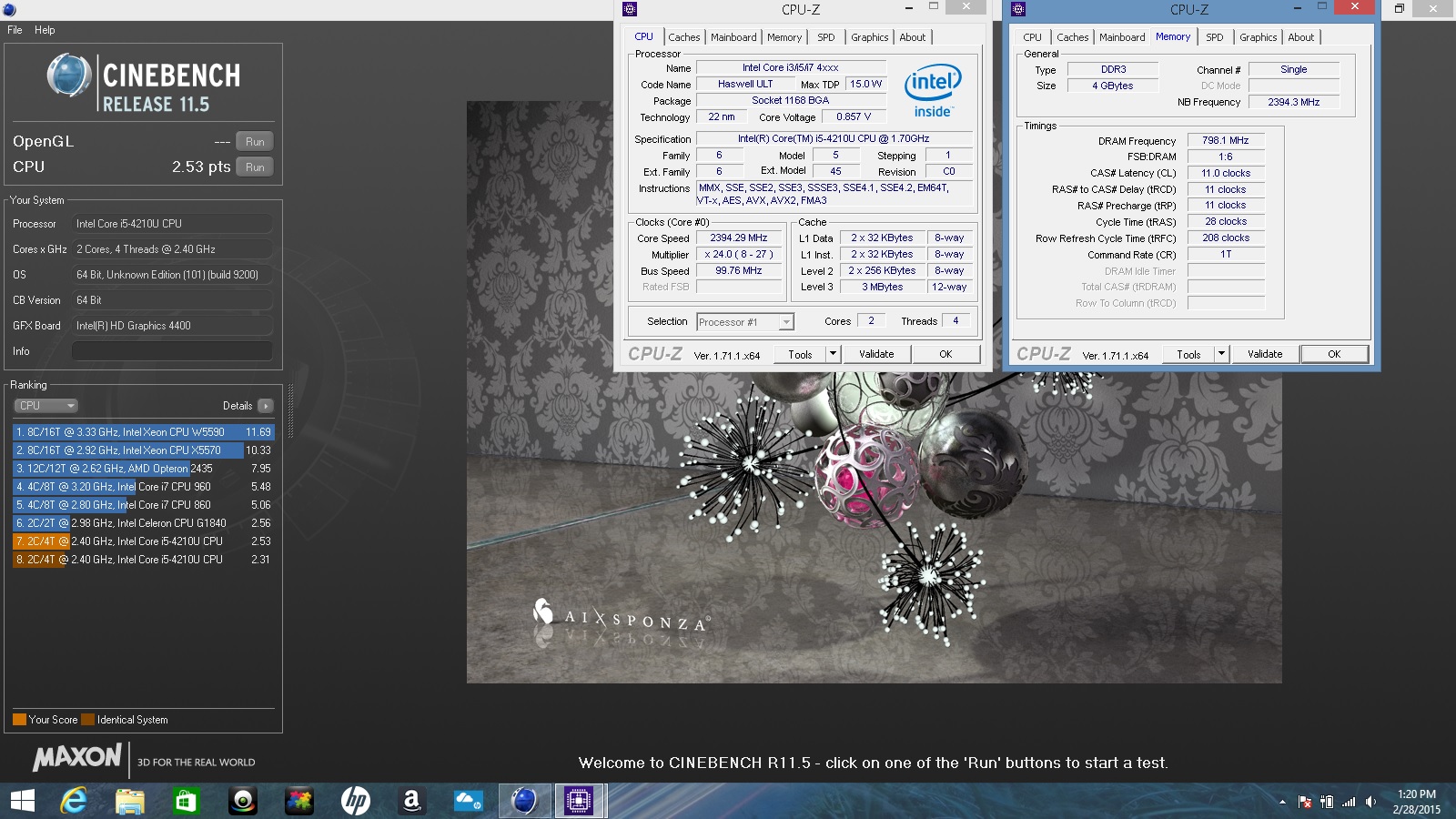Click Tools button in right CPU-Z window
Screen dimensions: 1456x819
[1188, 354]
